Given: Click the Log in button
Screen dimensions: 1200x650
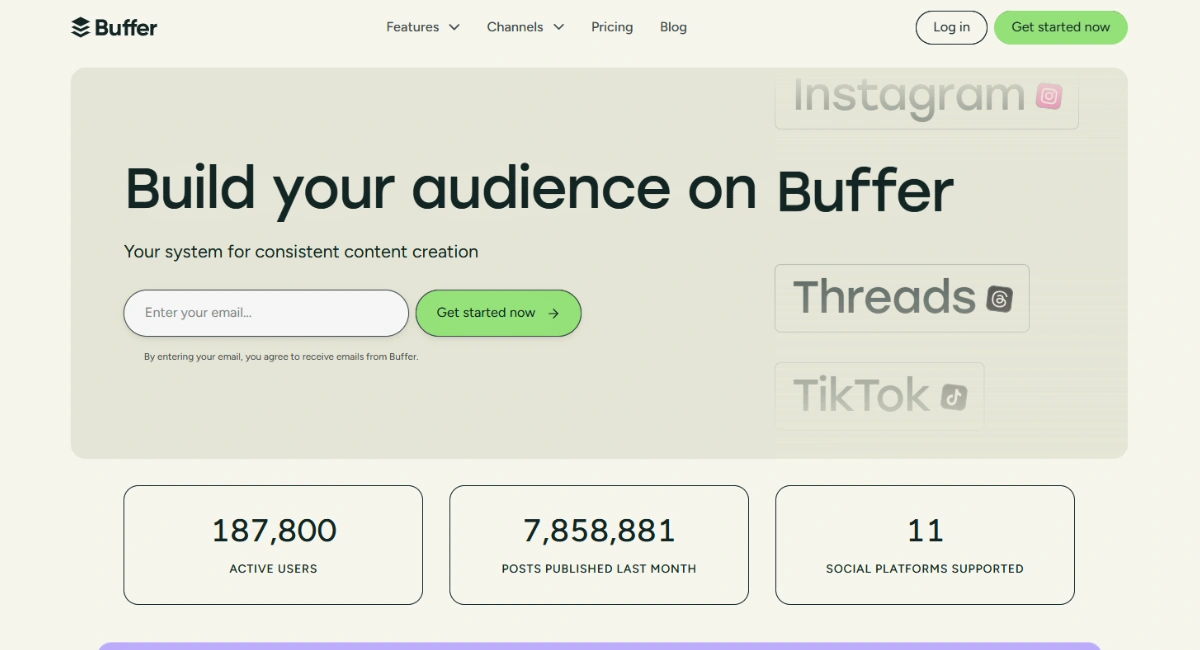Looking at the screenshot, I should point(951,27).
